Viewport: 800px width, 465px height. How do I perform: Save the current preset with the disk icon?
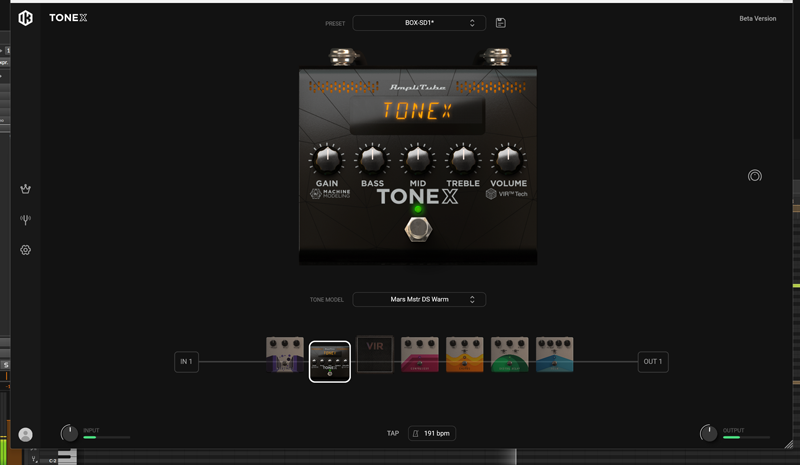tap(501, 23)
